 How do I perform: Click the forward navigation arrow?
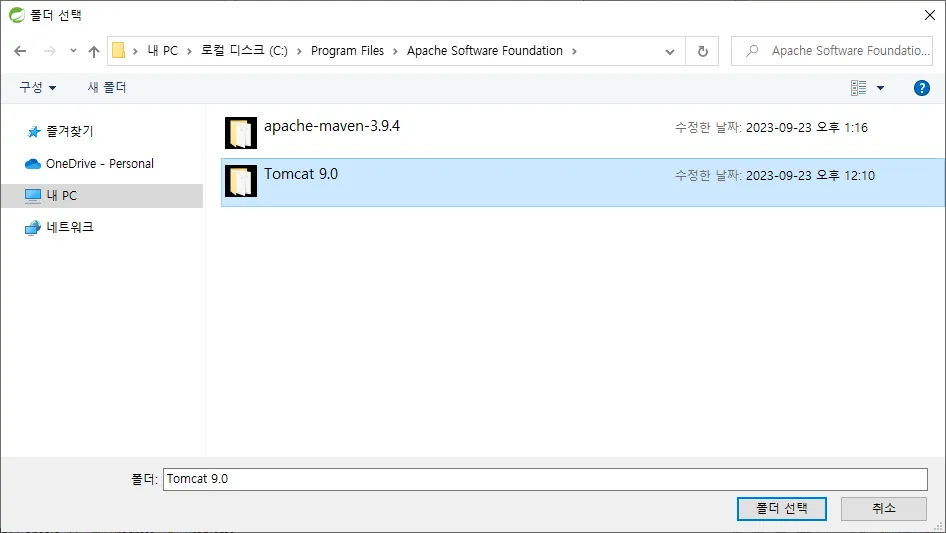(x=49, y=51)
